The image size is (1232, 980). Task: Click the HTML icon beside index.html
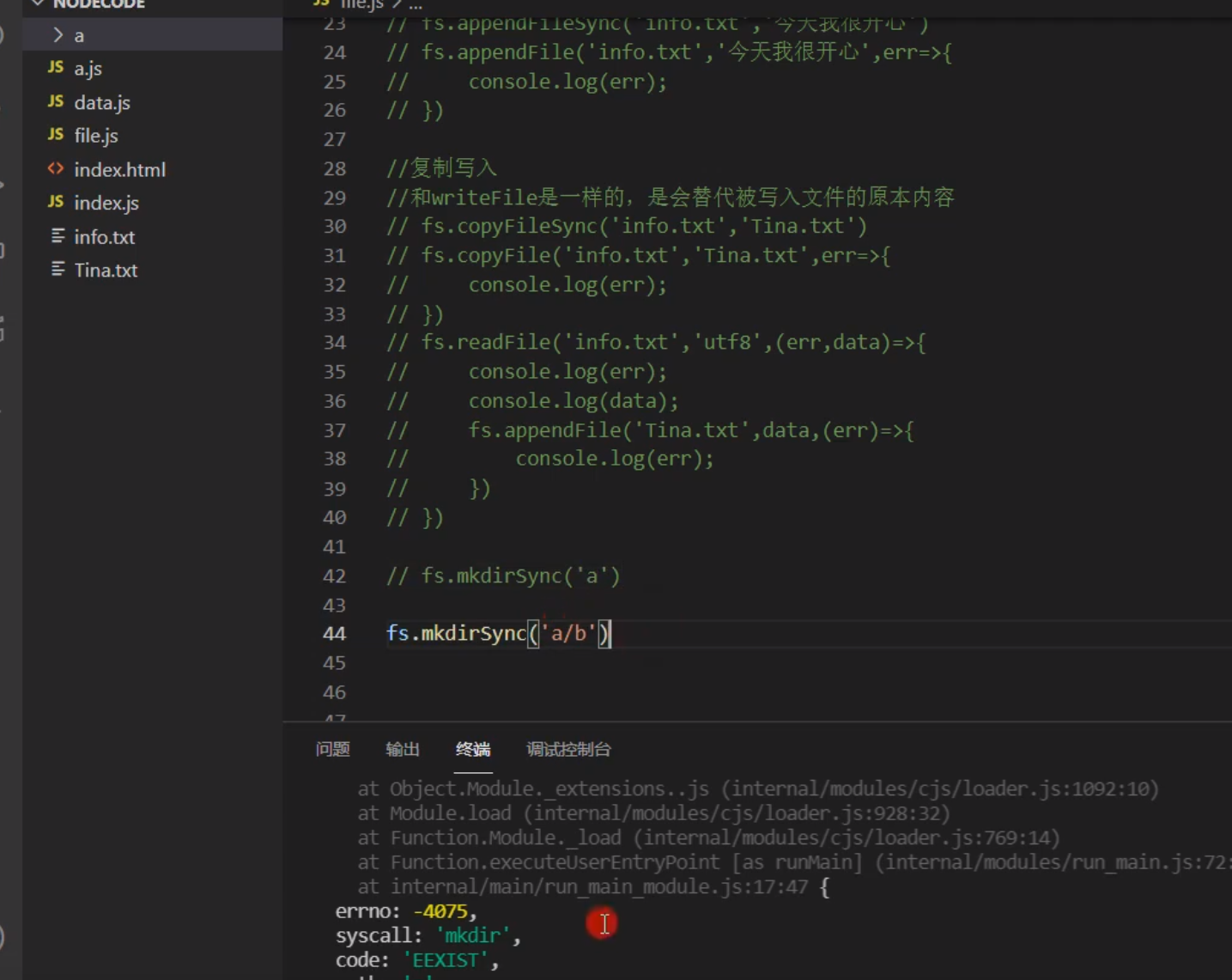56,168
